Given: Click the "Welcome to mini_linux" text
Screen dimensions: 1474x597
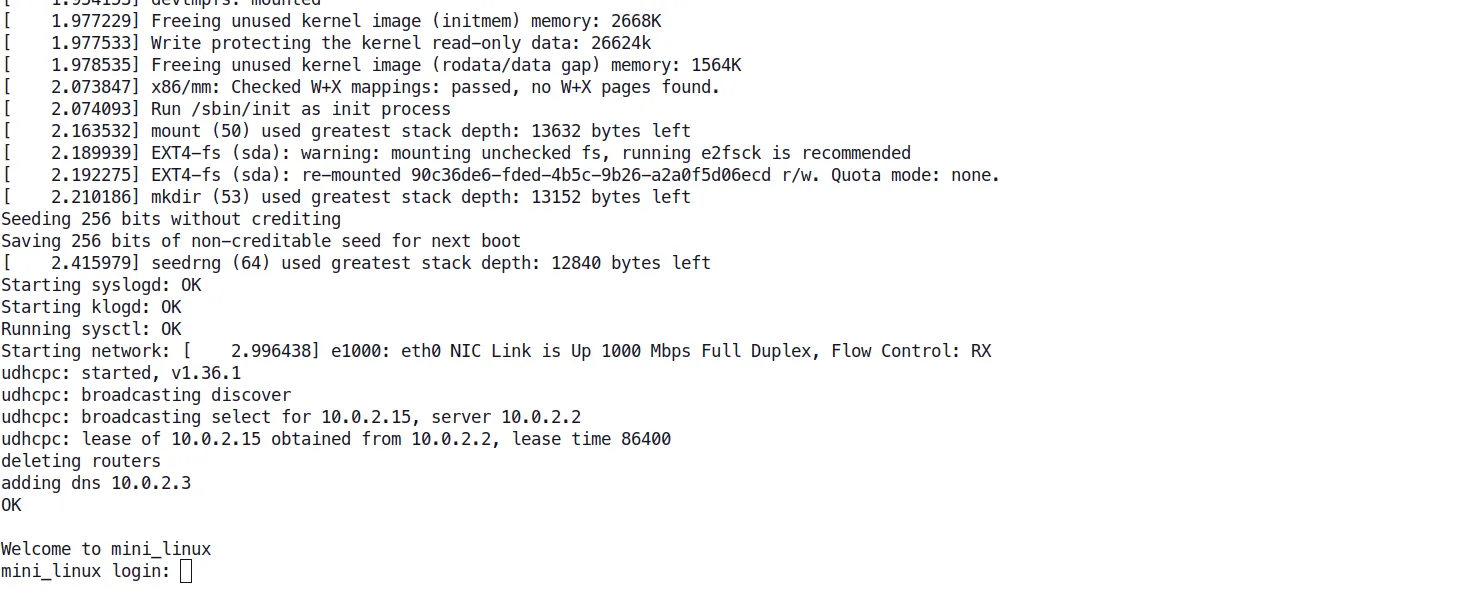Looking at the screenshot, I should (x=106, y=549).
